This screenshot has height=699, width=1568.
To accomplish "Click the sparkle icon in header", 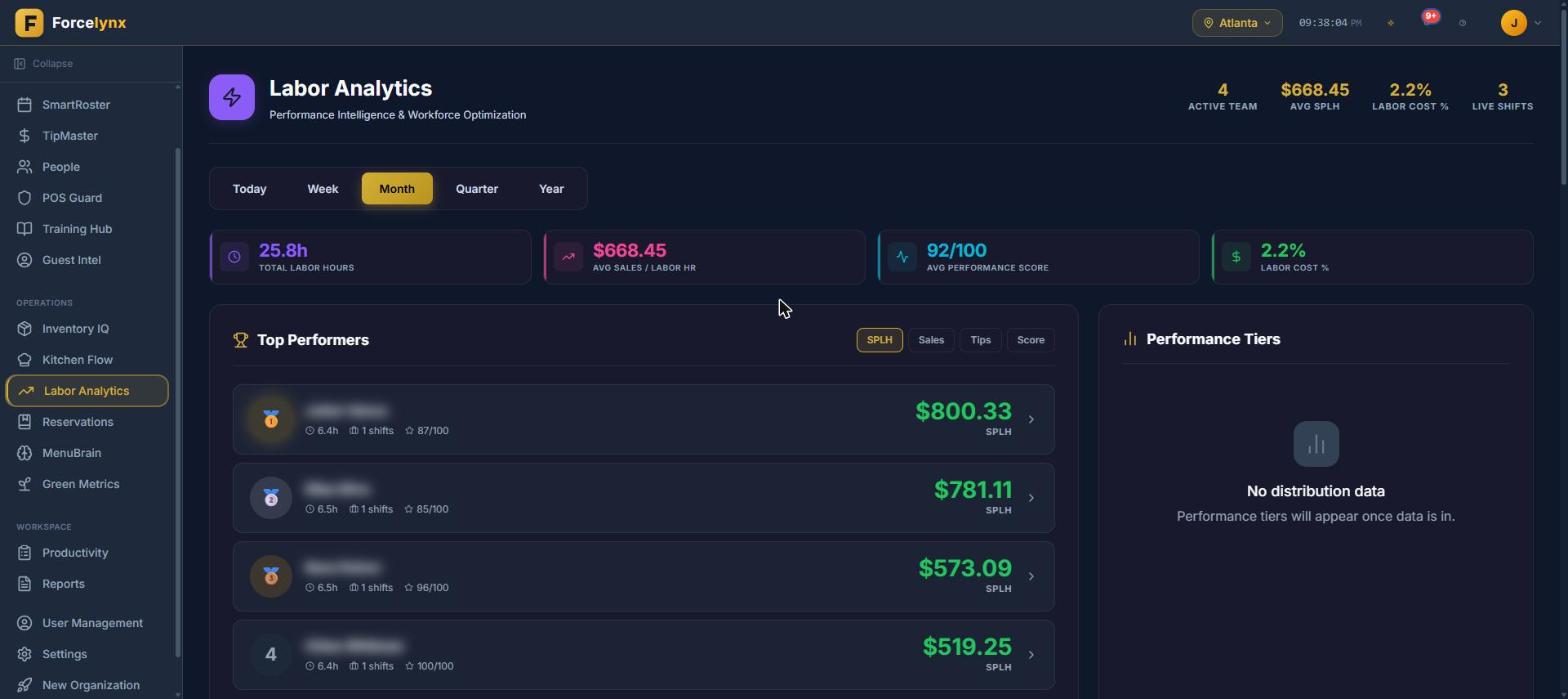I will 1390,23.
